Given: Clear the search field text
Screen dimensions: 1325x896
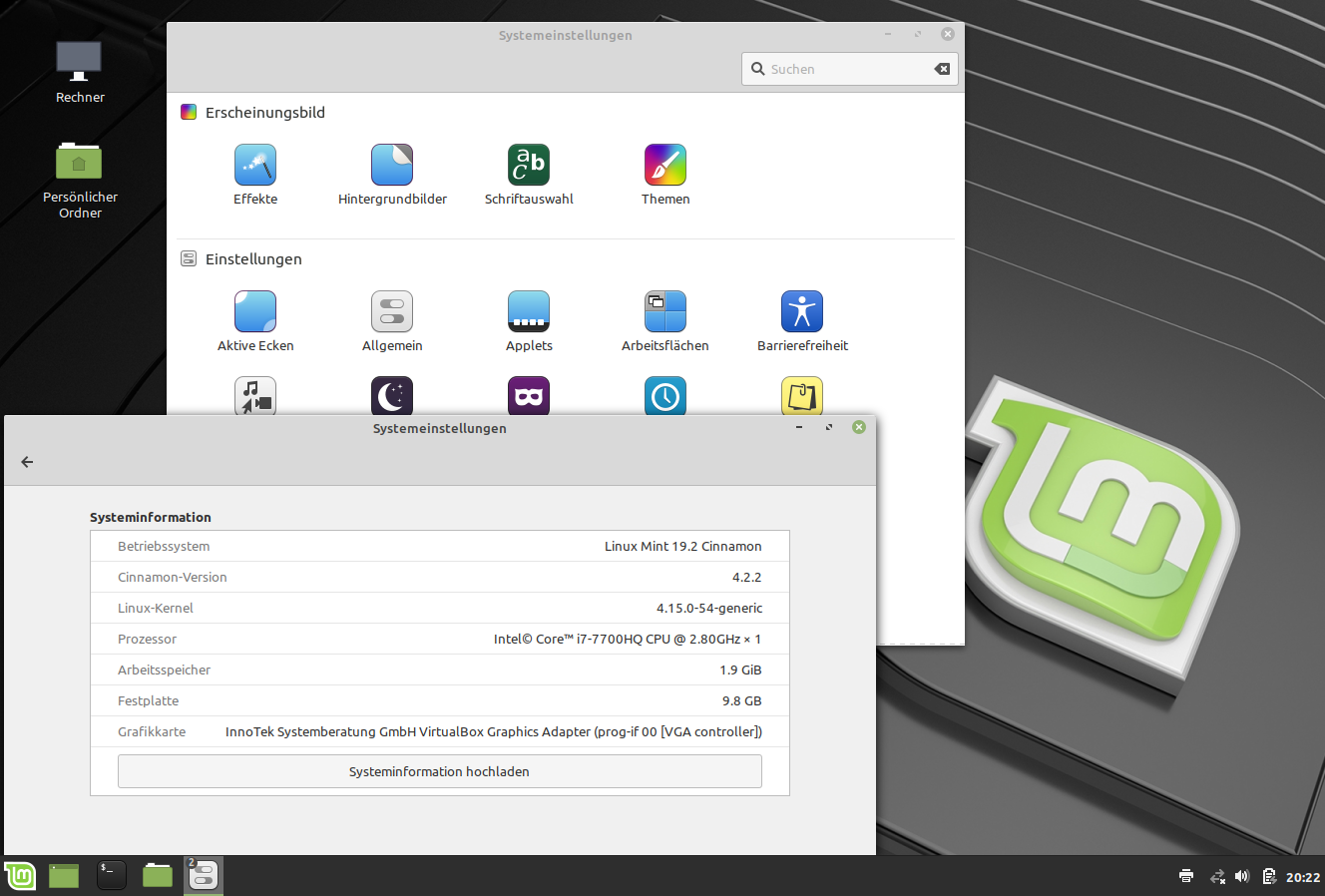Looking at the screenshot, I should coord(942,69).
